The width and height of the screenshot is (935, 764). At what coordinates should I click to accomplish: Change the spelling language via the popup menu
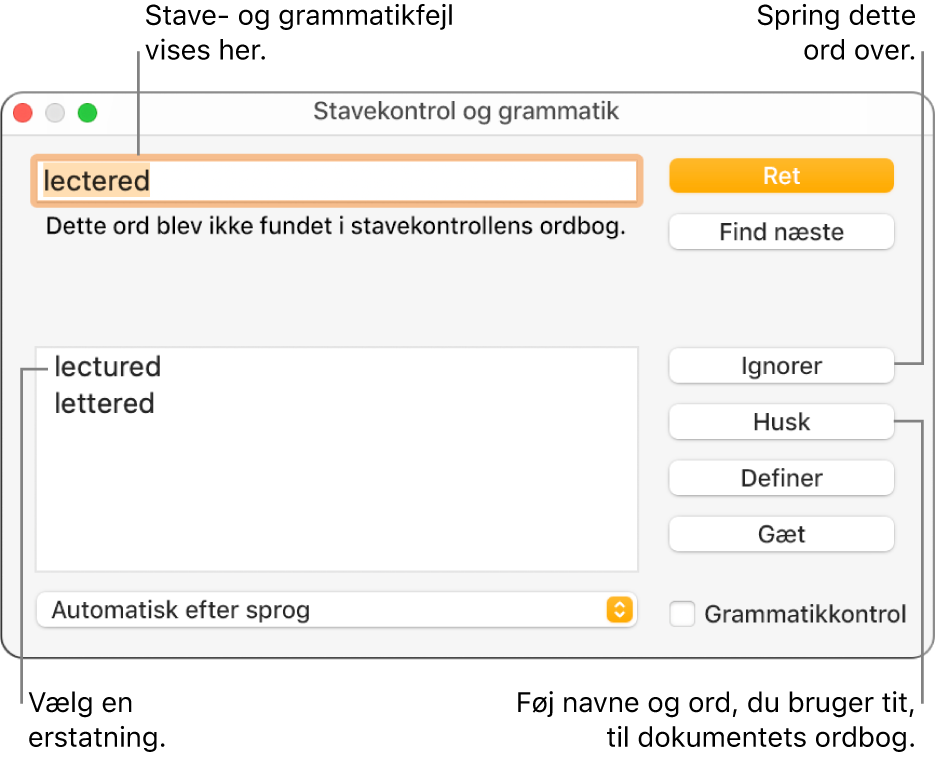click(337, 610)
